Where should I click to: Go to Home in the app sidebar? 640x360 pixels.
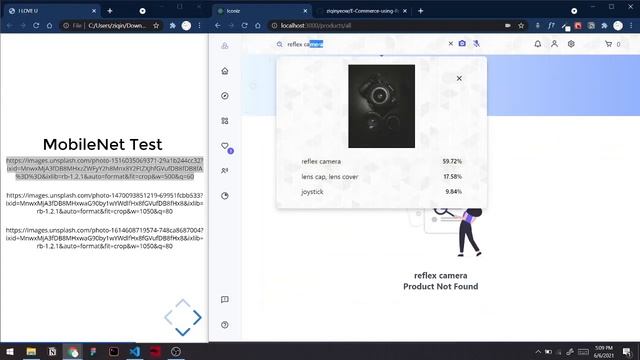(224, 71)
